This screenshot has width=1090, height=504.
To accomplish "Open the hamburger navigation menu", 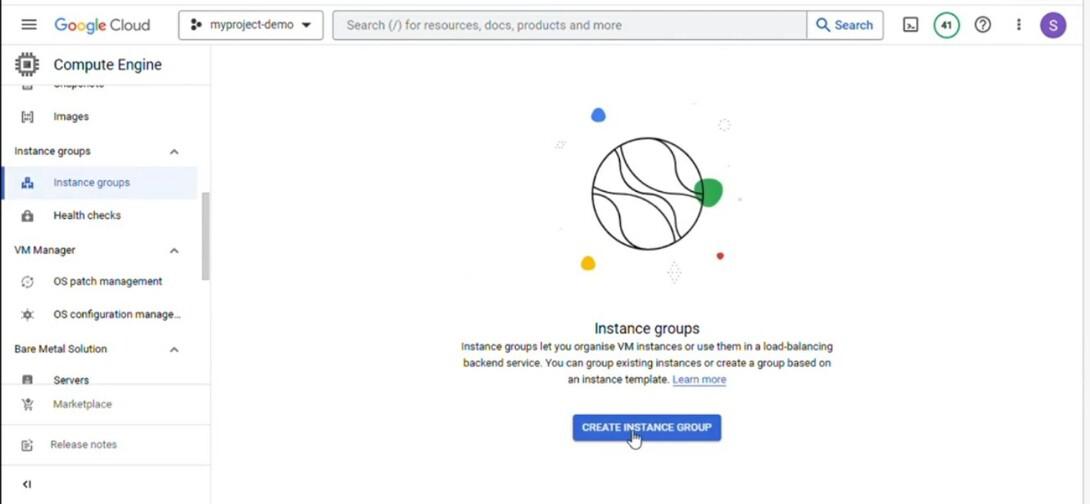I will [x=29, y=25].
